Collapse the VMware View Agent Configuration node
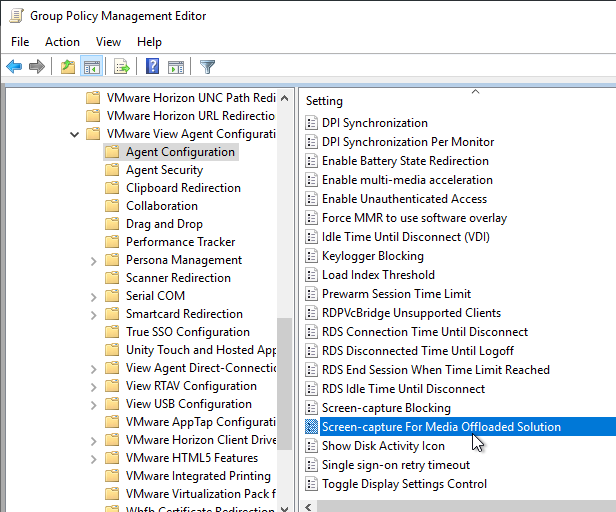This screenshot has width=616, height=512. 74,135
